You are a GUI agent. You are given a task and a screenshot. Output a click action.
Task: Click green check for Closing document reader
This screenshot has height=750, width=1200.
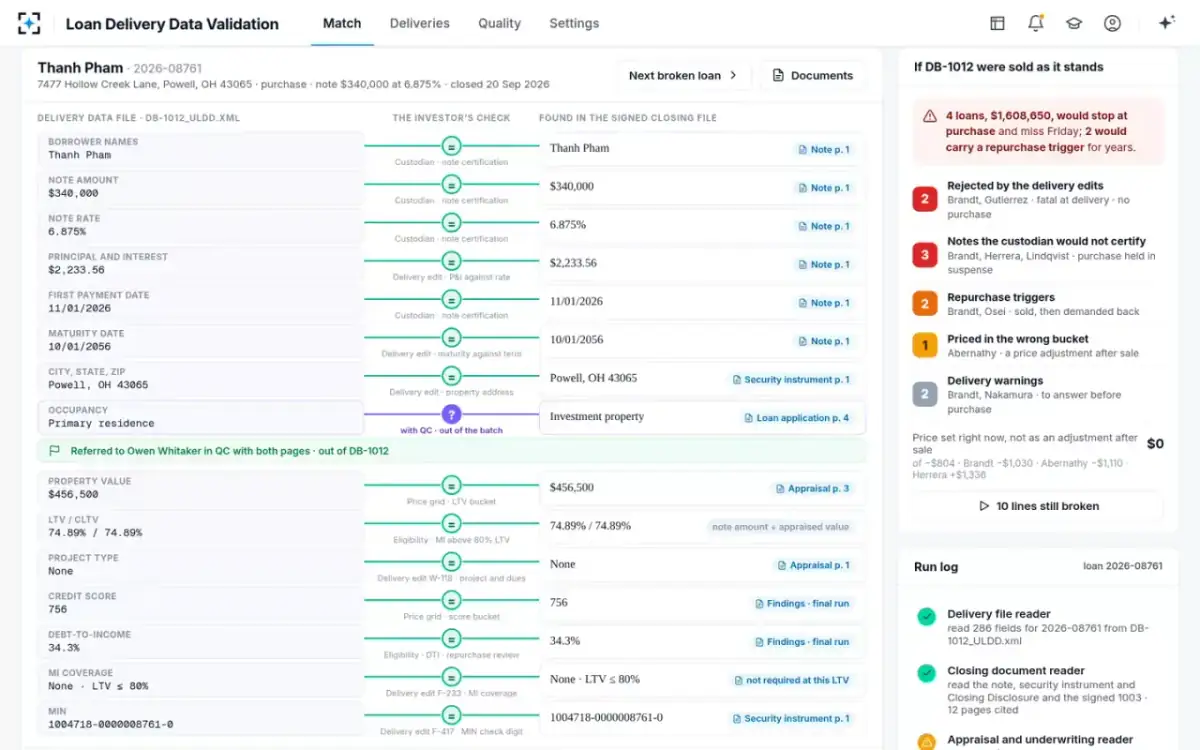[926, 674]
